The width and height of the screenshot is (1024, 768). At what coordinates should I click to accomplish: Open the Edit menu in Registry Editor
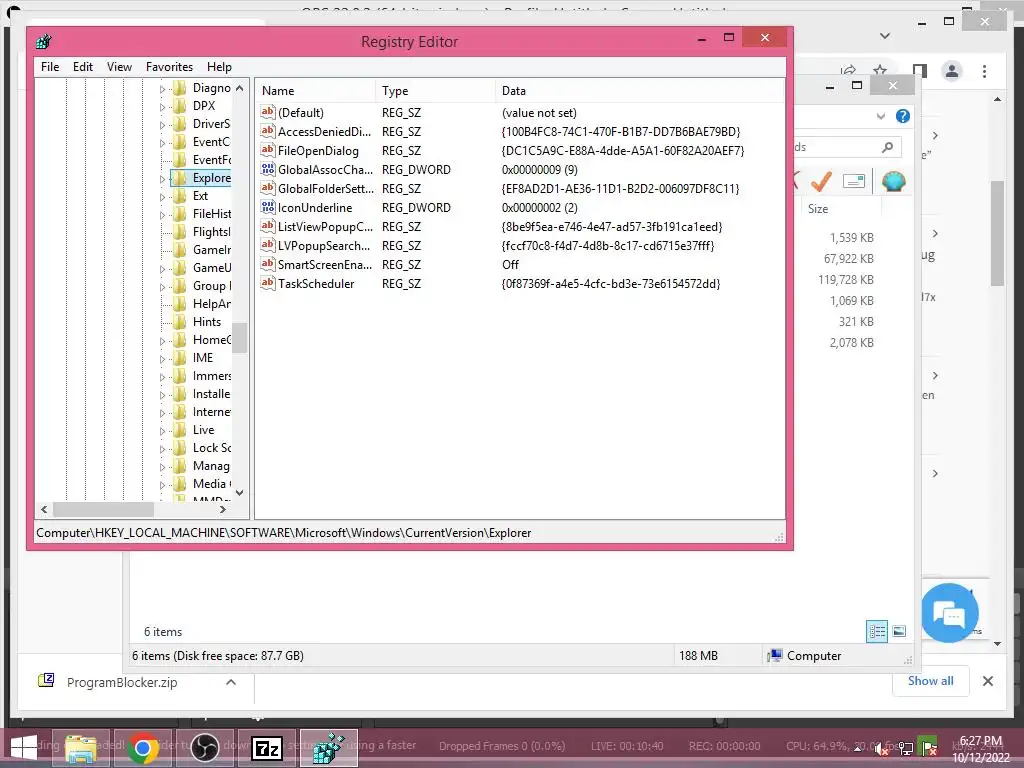(82, 67)
